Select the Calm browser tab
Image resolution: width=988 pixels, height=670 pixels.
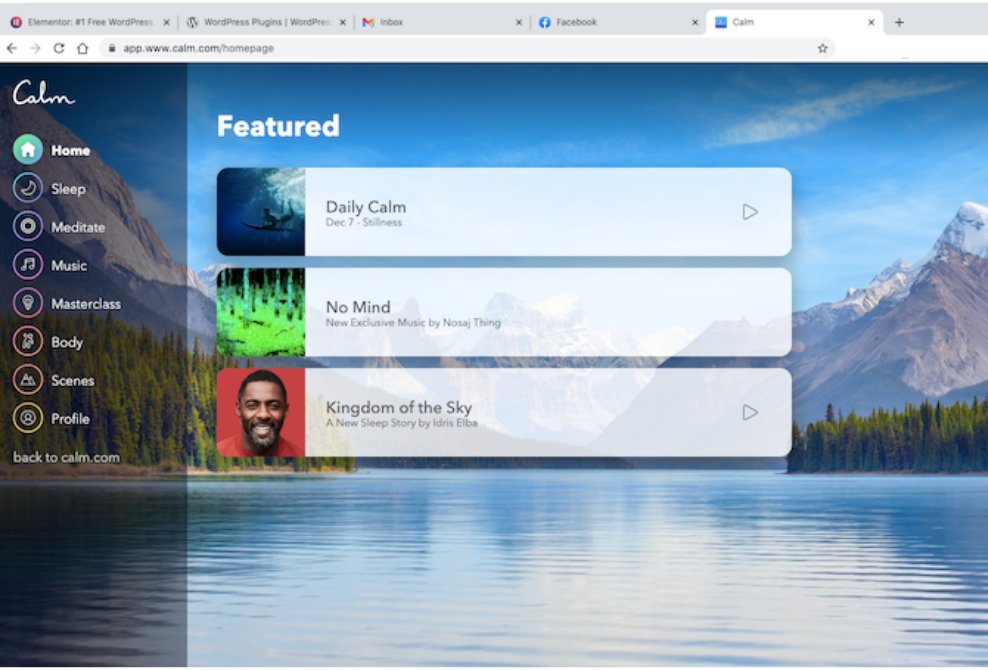pyautogui.click(x=795, y=22)
